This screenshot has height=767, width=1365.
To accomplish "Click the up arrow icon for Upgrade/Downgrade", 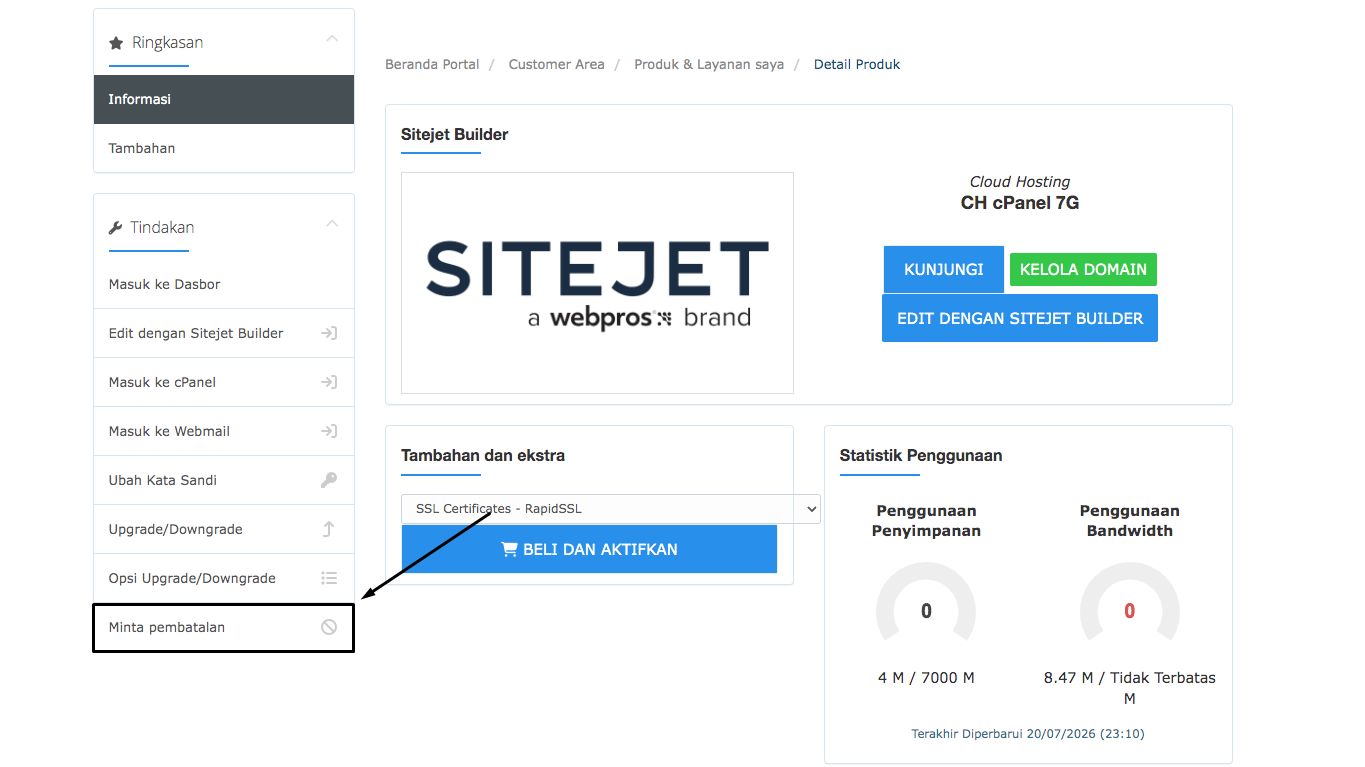I will (x=329, y=529).
